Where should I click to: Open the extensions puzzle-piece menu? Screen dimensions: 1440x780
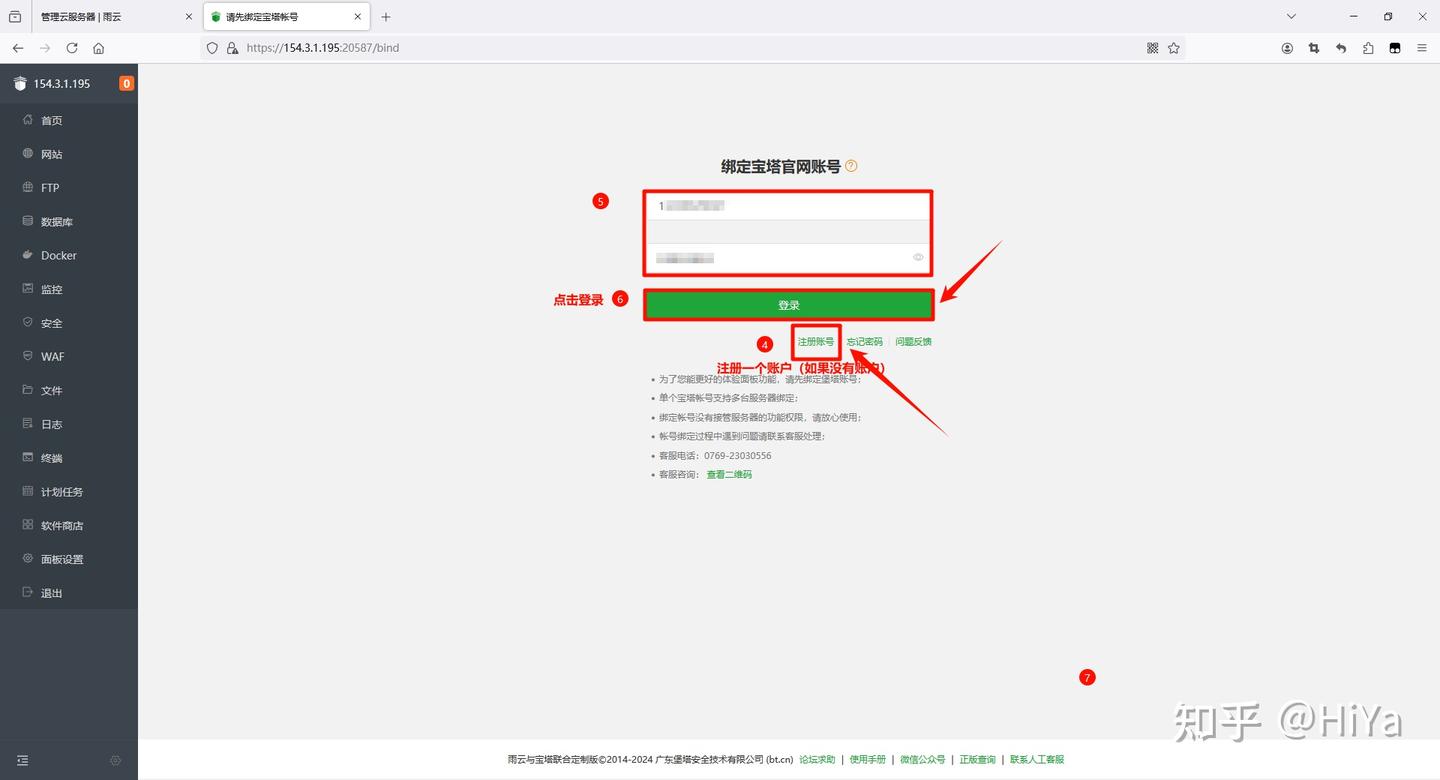click(1368, 48)
